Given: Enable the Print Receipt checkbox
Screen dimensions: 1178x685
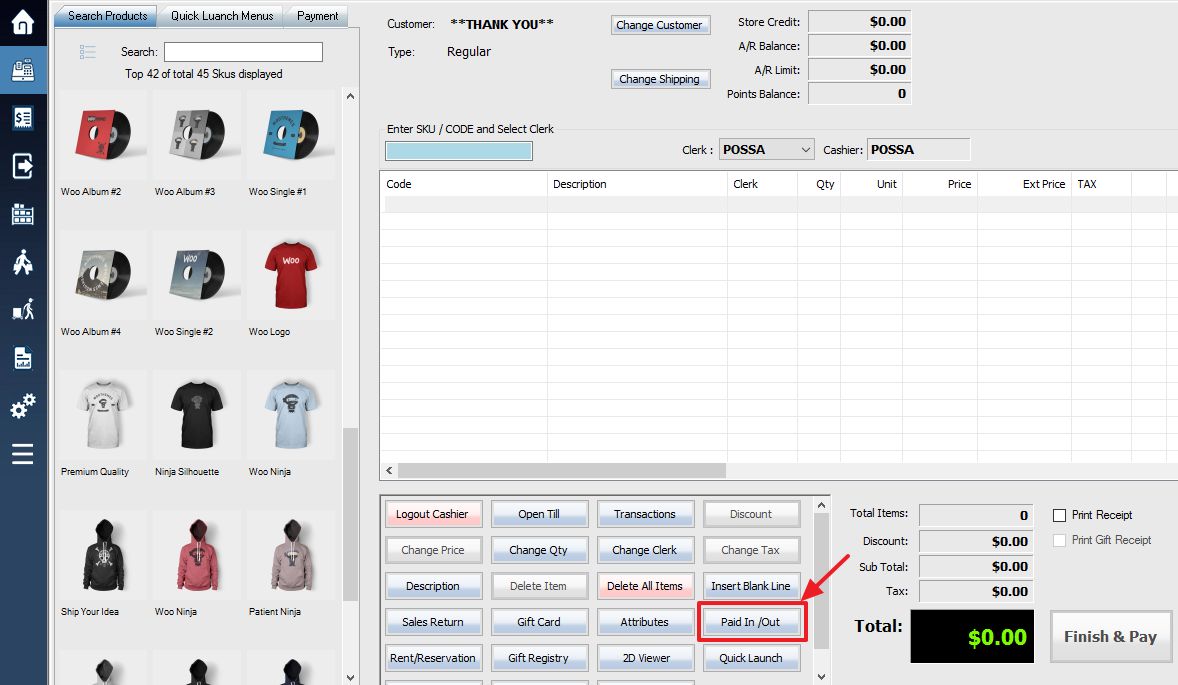Looking at the screenshot, I should pyautogui.click(x=1059, y=515).
